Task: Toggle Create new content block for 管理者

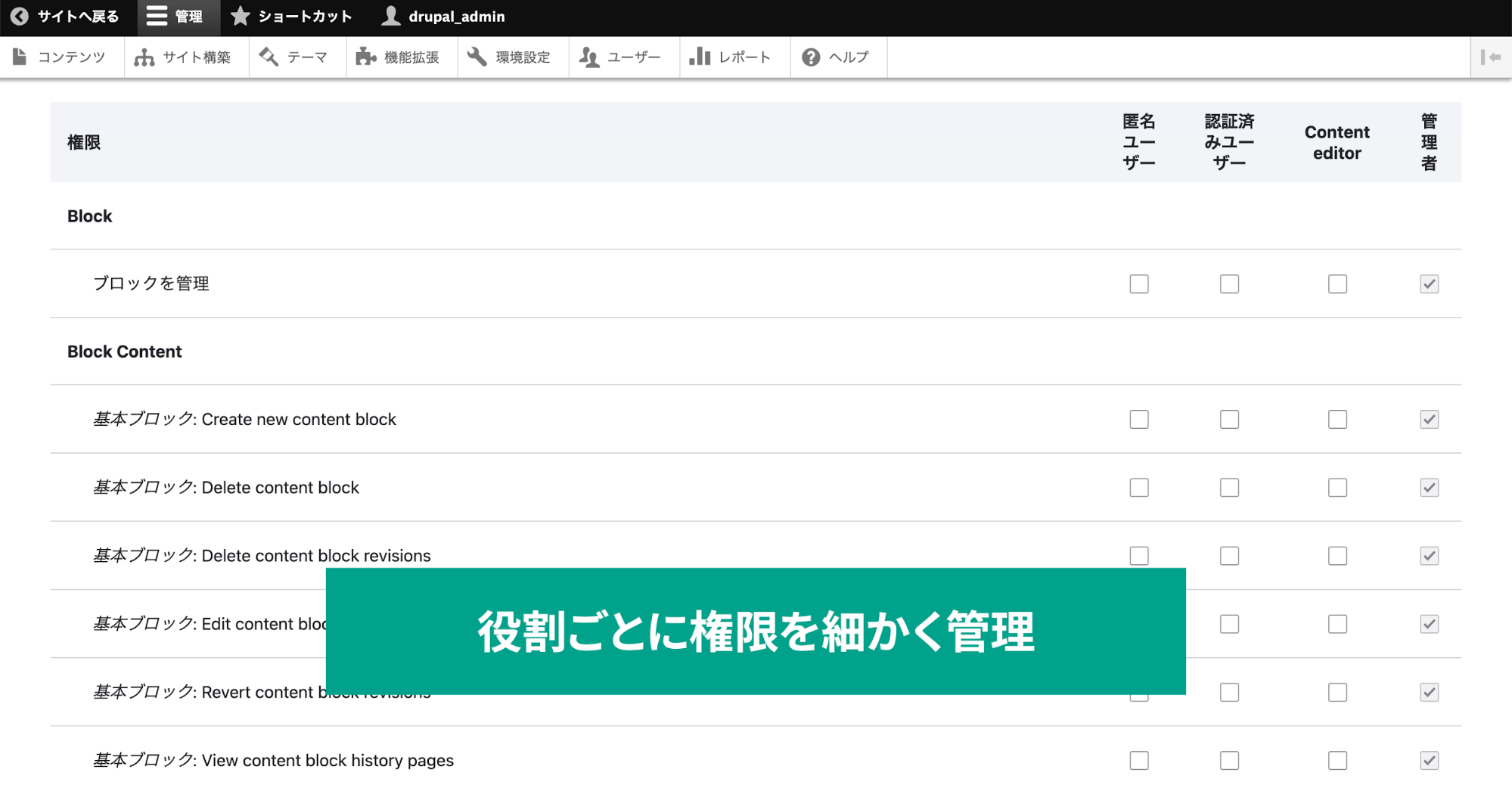Action: 1429,419
